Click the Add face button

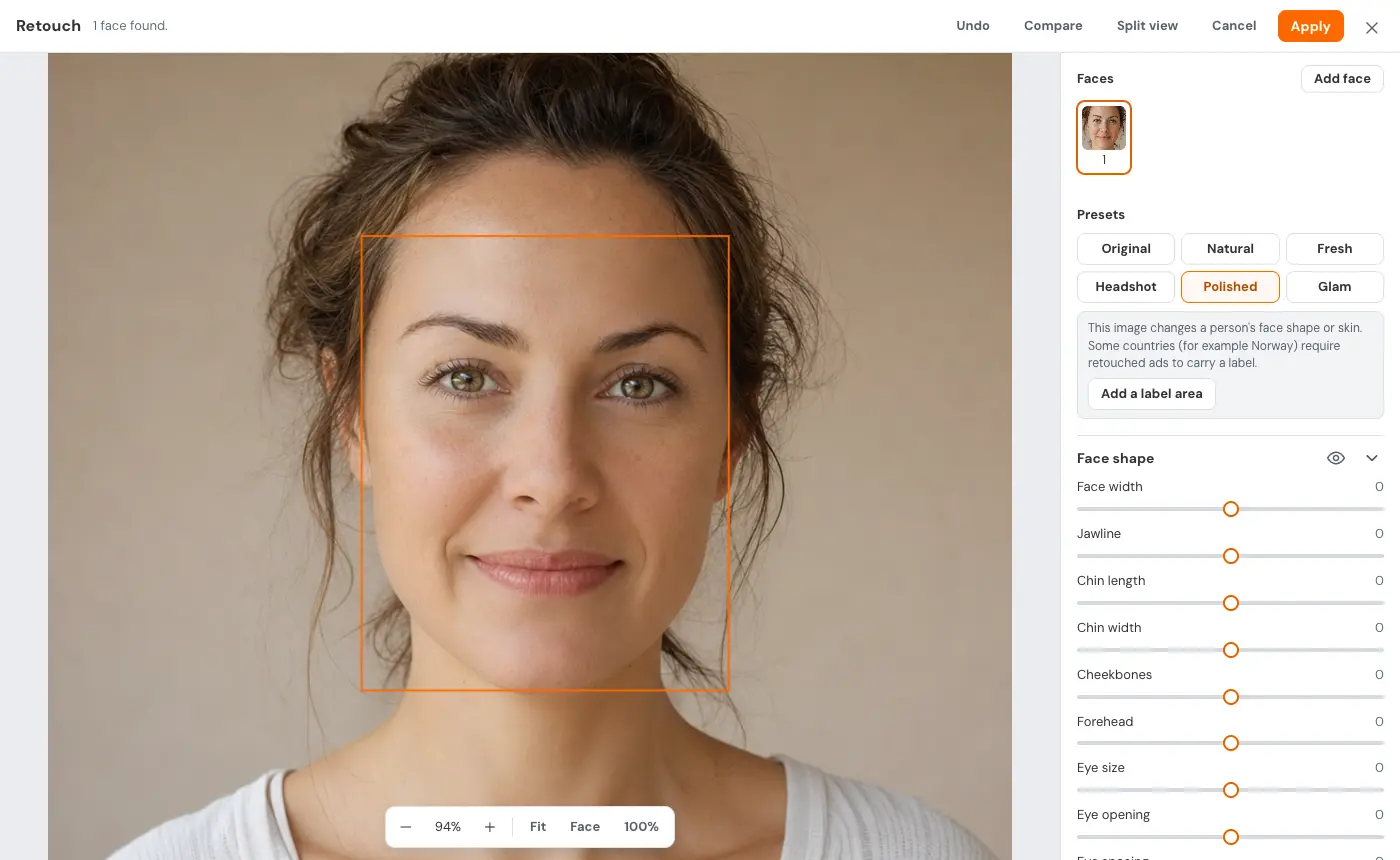pos(1342,79)
